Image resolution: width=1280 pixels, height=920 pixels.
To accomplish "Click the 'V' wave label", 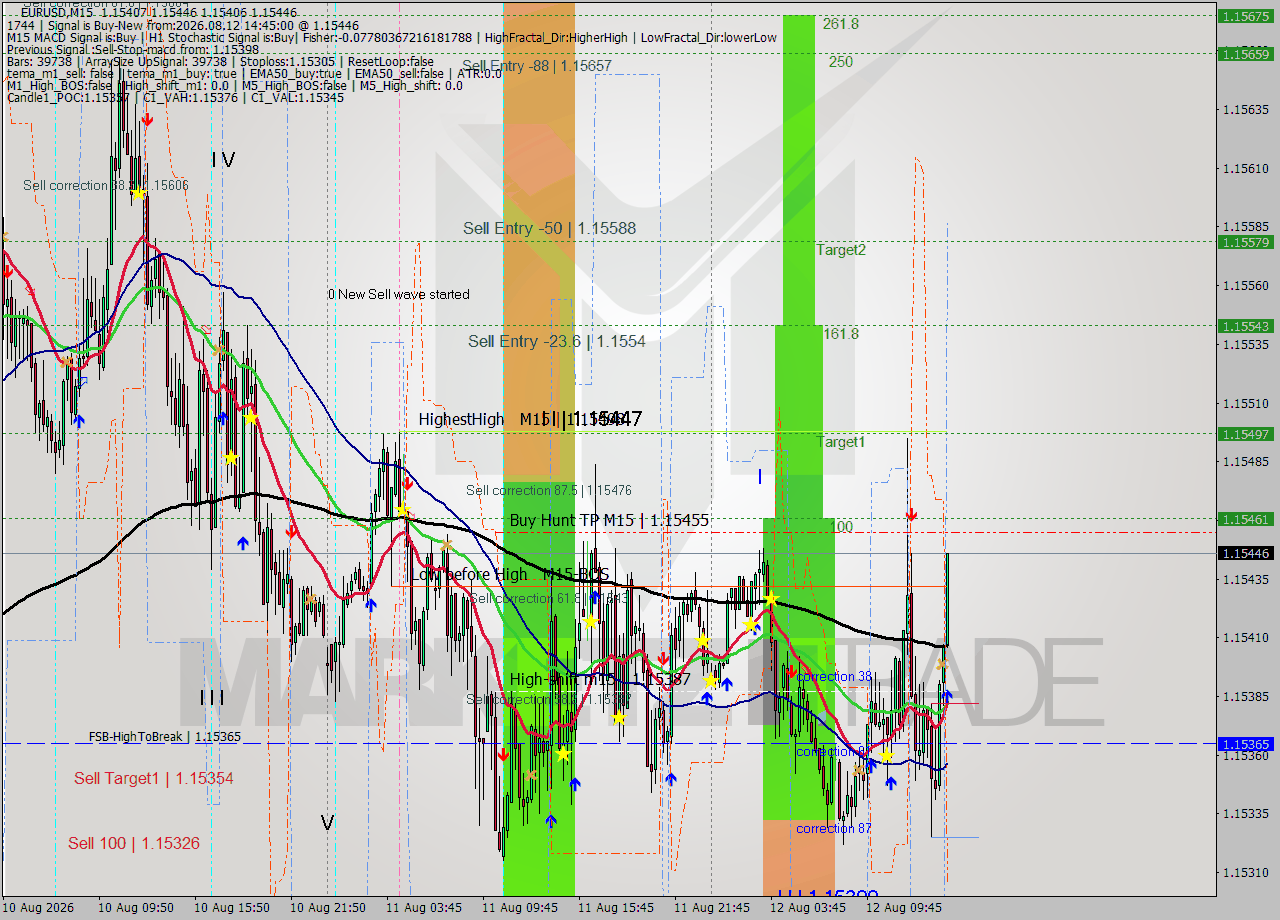I will (x=327, y=823).
